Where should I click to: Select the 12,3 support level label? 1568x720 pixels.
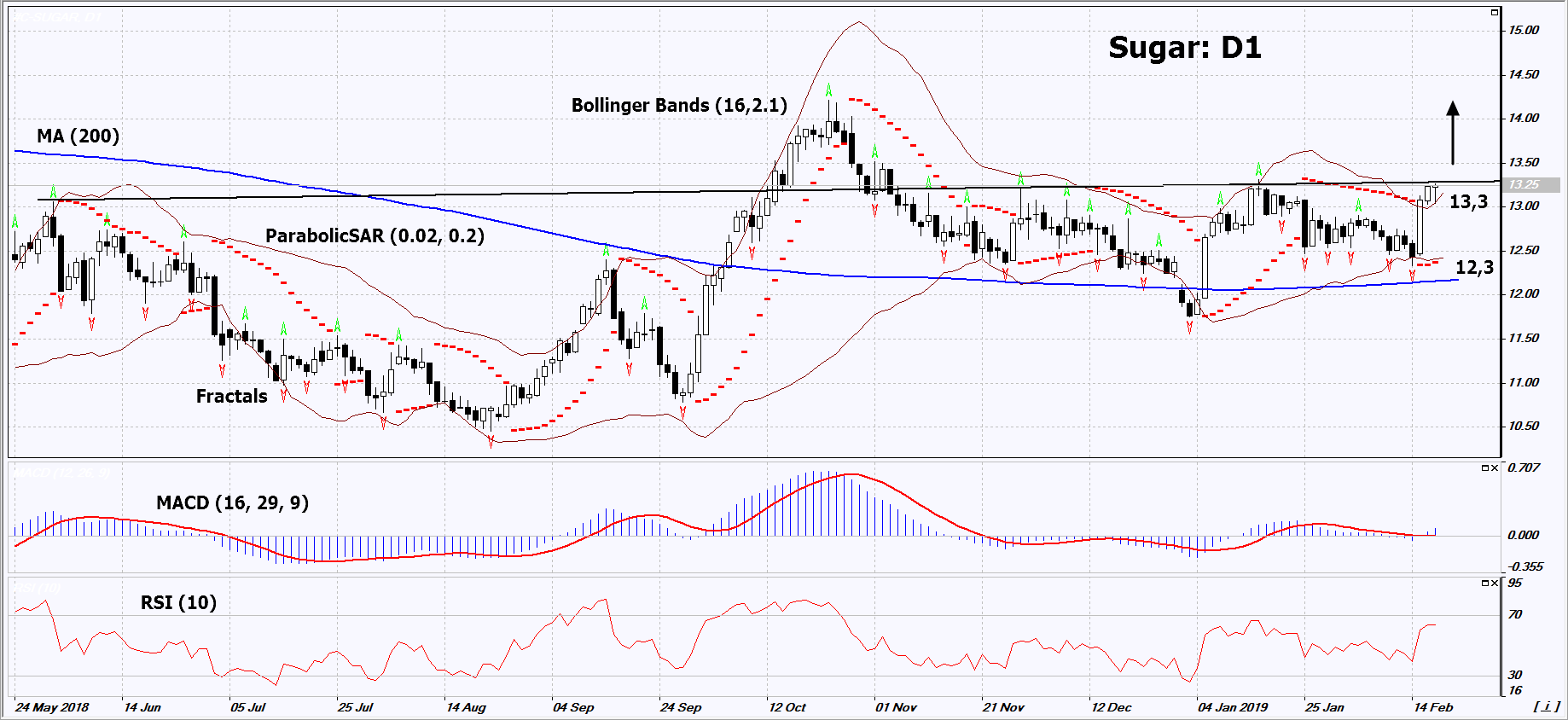click(1474, 268)
